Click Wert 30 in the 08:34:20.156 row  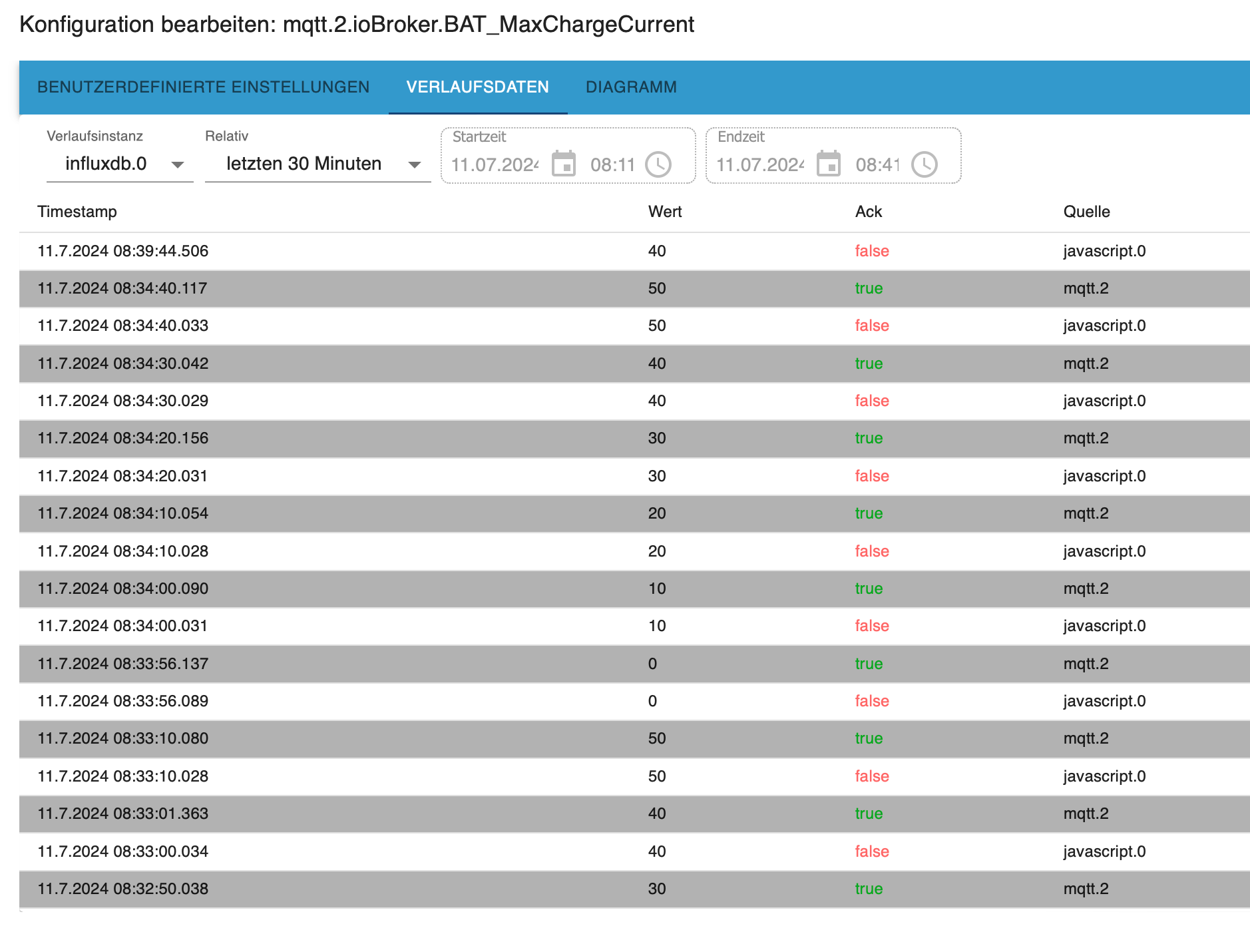[657, 438]
